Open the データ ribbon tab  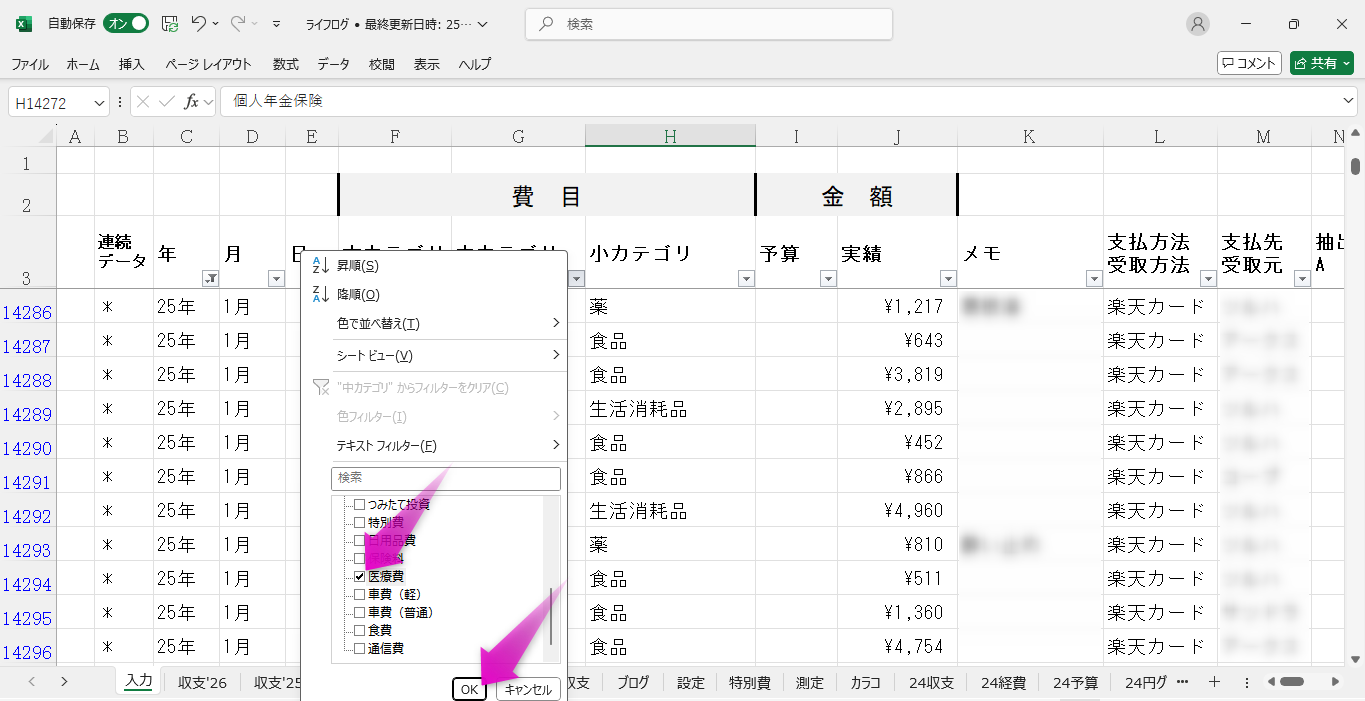pos(333,64)
